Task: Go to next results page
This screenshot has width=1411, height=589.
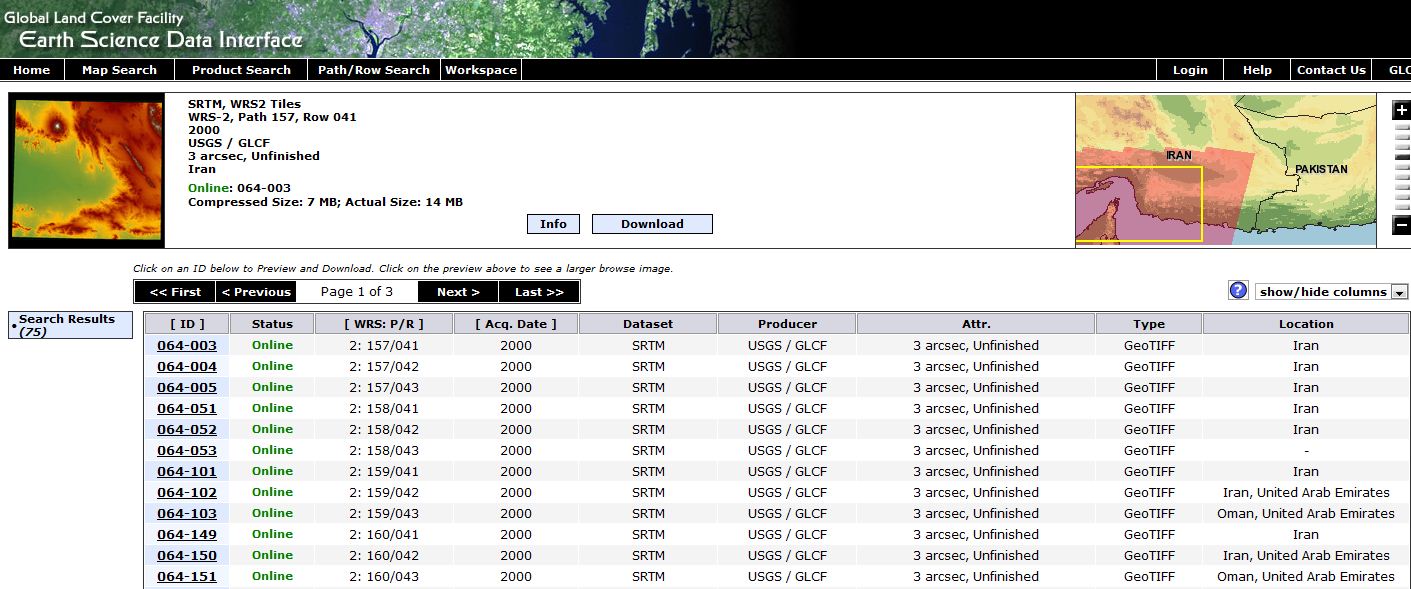Action: (x=457, y=292)
